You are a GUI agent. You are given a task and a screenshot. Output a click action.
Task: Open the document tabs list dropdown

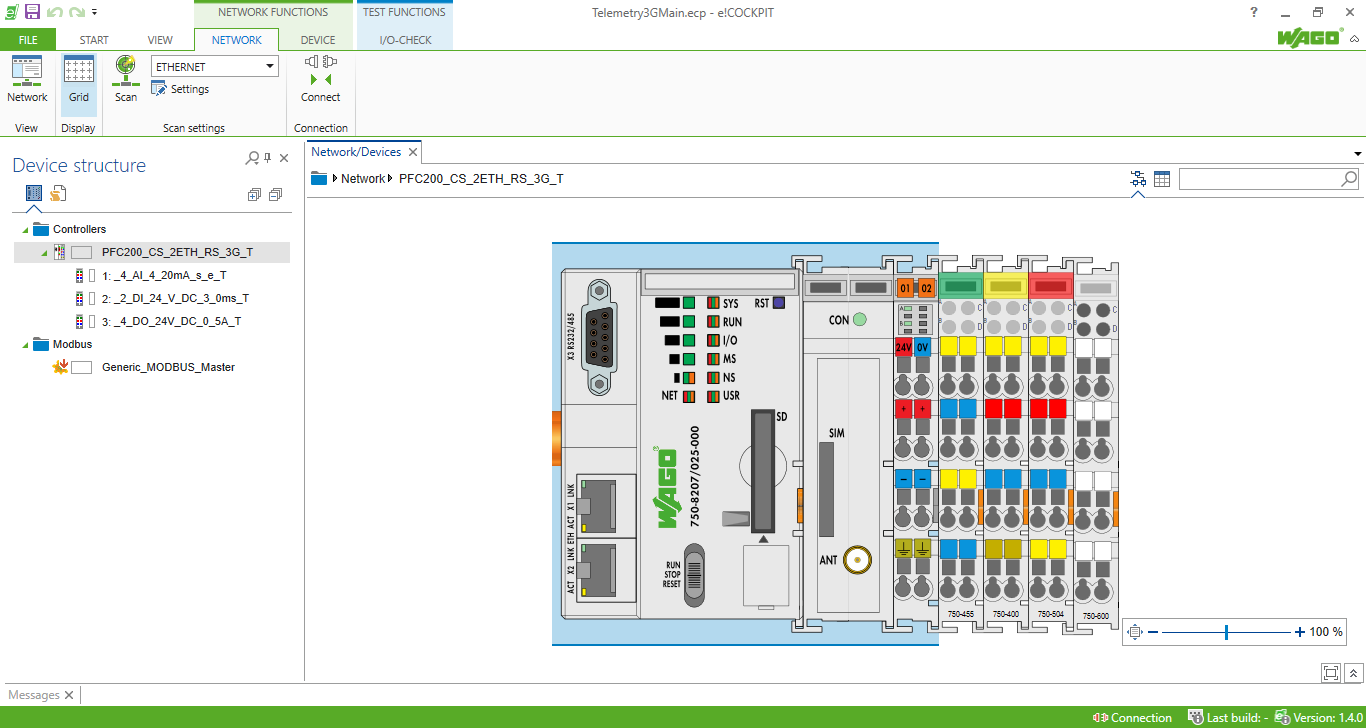(1358, 154)
